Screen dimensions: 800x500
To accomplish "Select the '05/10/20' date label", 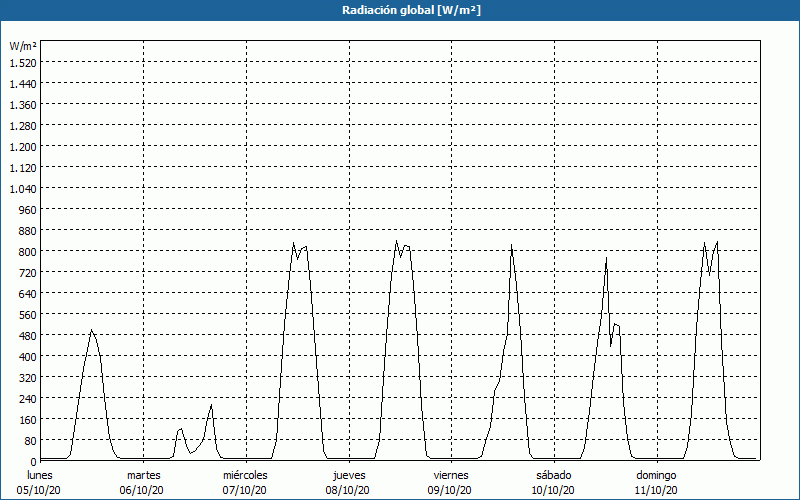I will [39, 490].
